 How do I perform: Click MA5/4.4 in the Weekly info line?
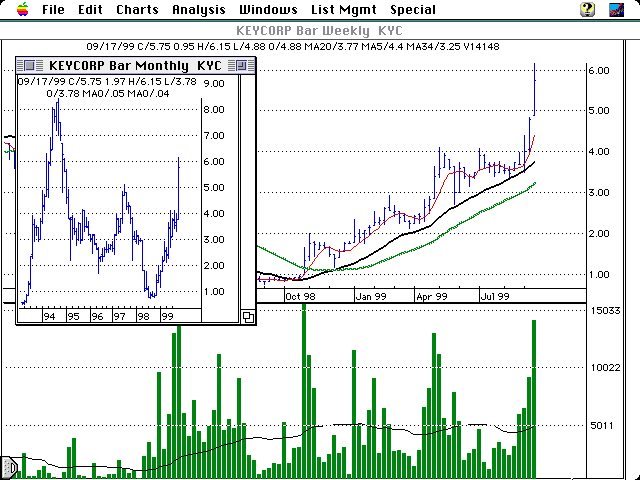pyautogui.click(x=380, y=47)
